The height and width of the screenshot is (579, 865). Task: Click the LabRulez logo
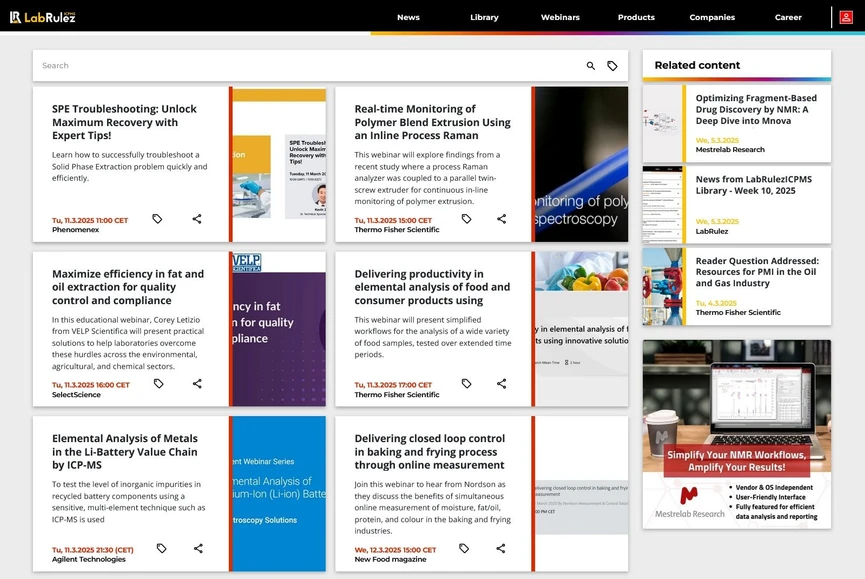(x=42, y=17)
